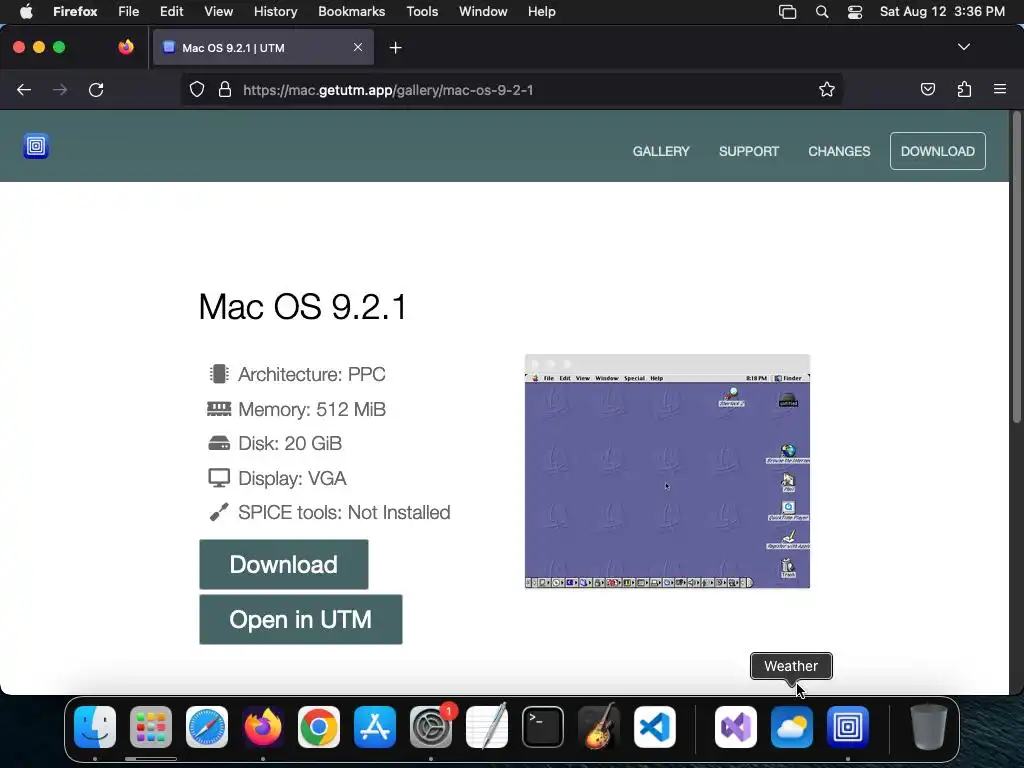Open TextEdit from the Dock
1024x768 pixels.
(487, 727)
